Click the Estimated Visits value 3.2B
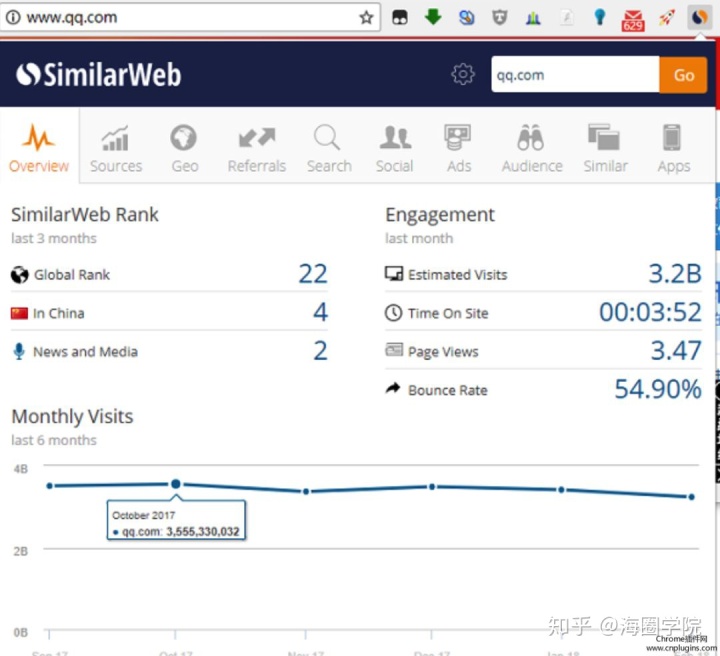Screen dimensions: 720x656 675,274
